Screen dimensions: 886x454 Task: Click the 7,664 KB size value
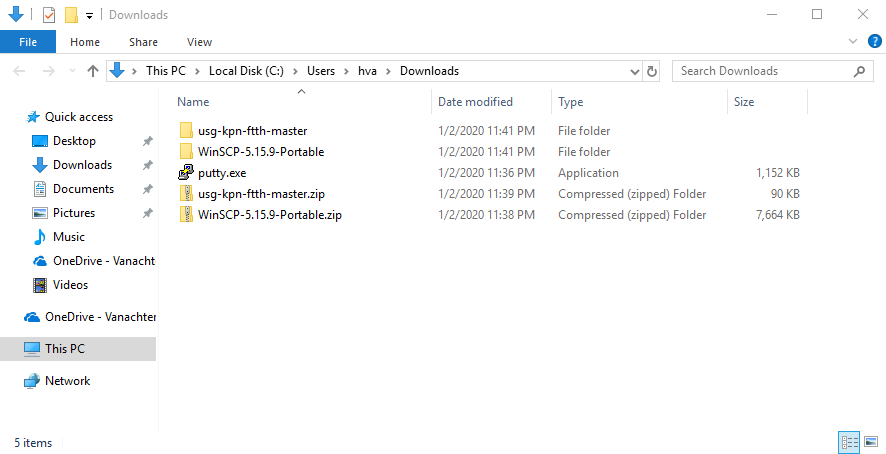(x=778, y=215)
